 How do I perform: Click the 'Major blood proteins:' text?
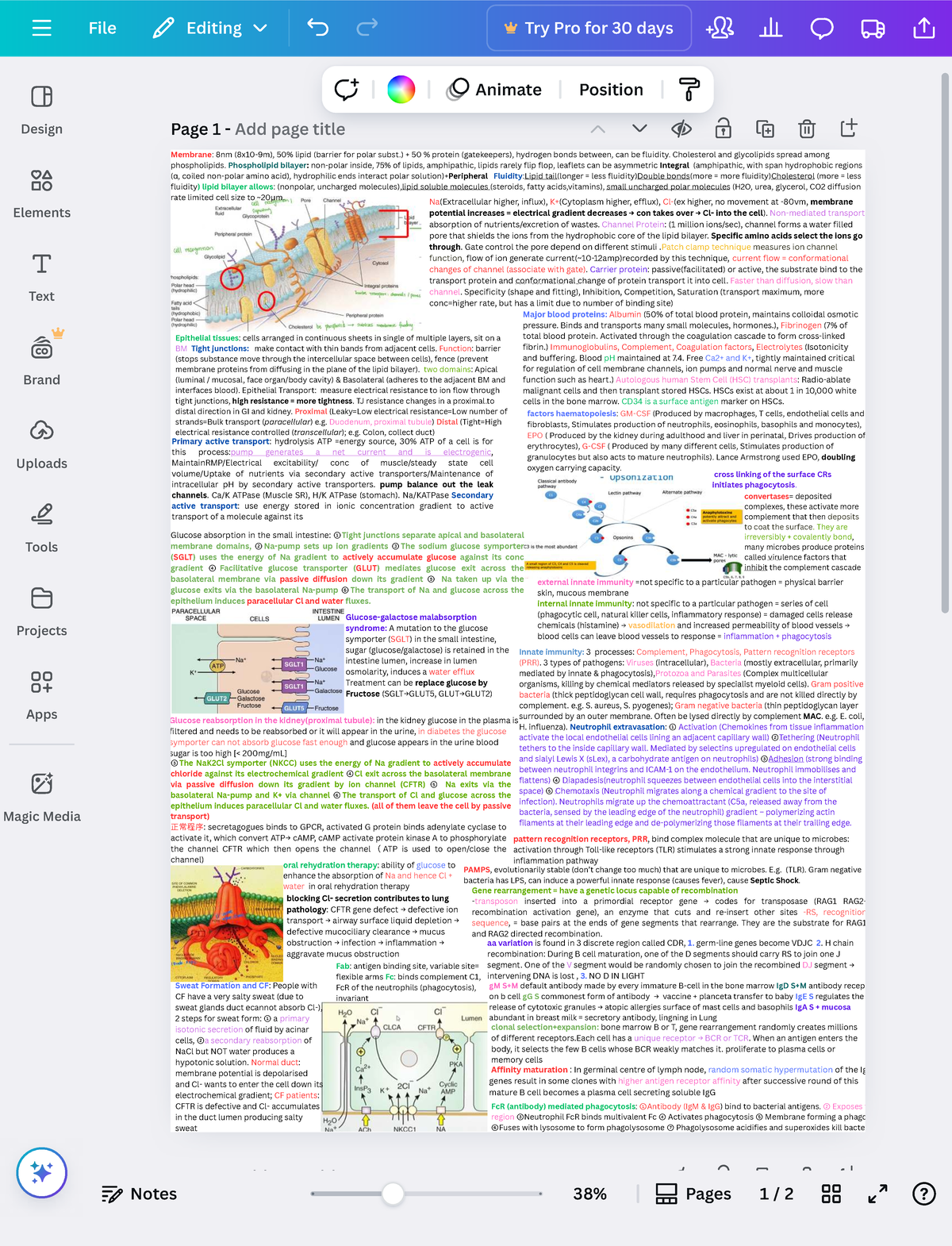pyautogui.click(x=564, y=314)
